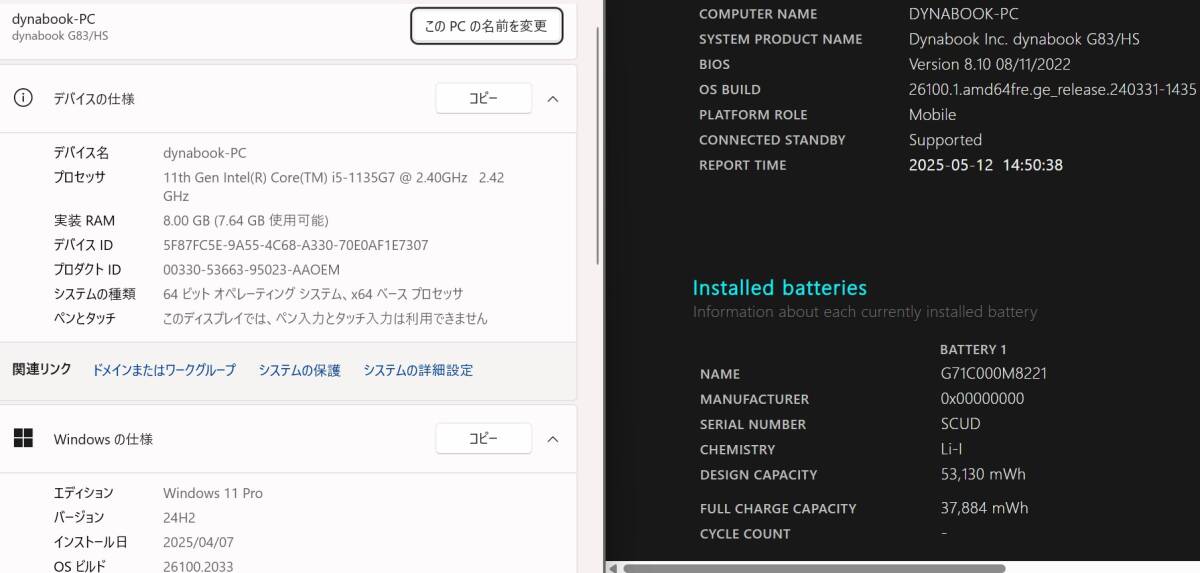Screen dimensions: 1200x573
Task: Open ドメインまたはワークグループ link
Action: click(x=164, y=370)
